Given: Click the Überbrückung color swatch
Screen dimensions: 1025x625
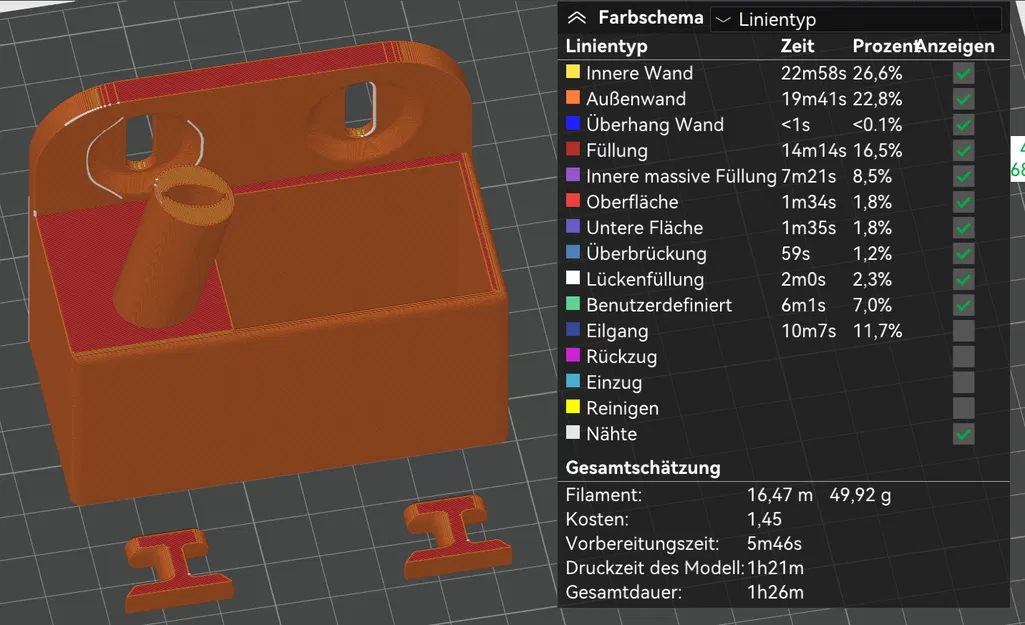Looking at the screenshot, I should click(x=573, y=252).
